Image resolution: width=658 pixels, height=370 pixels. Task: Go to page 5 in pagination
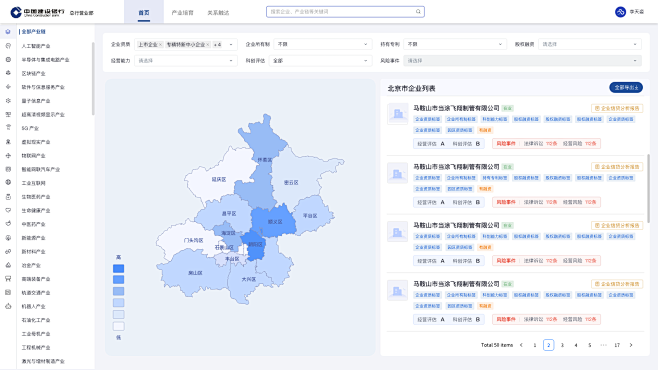[590, 345]
